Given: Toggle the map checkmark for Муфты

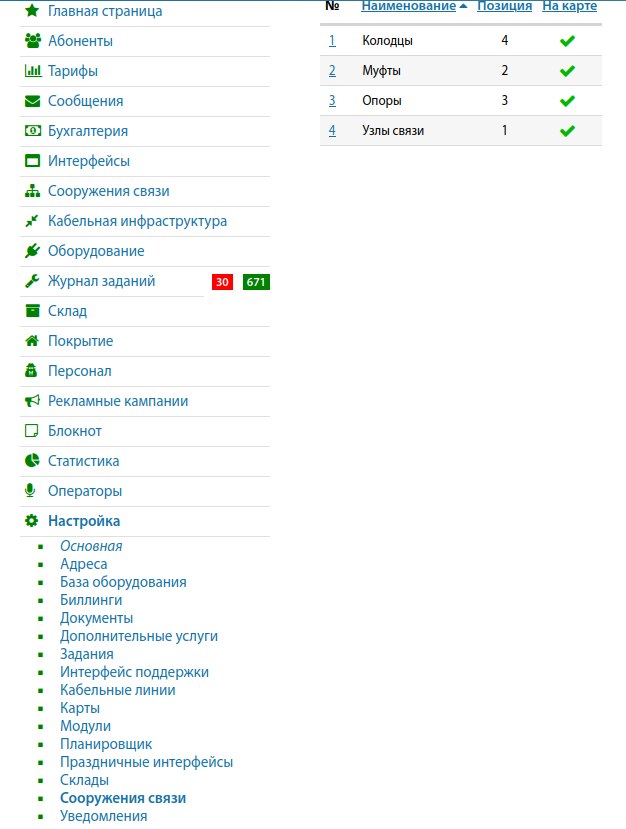Looking at the screenshot, I should click(x=567, y=71).
